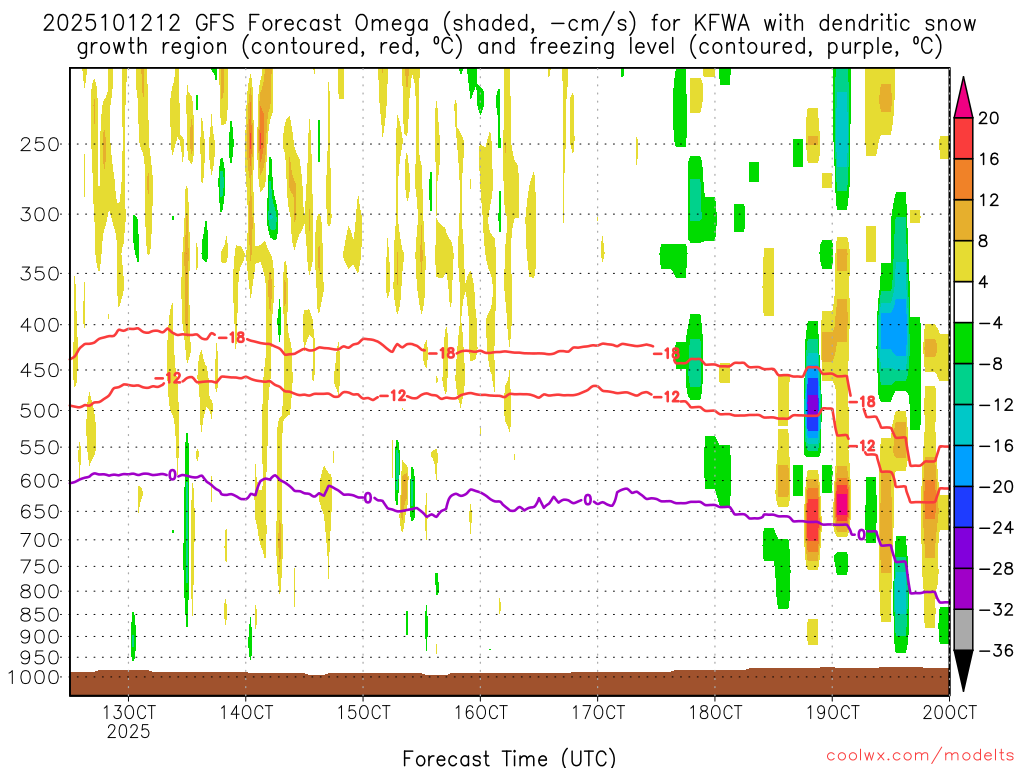Click the colorbar tick label -36
Screen dimensions: 1024x768
pyautogui.click(x=996, y=650)
